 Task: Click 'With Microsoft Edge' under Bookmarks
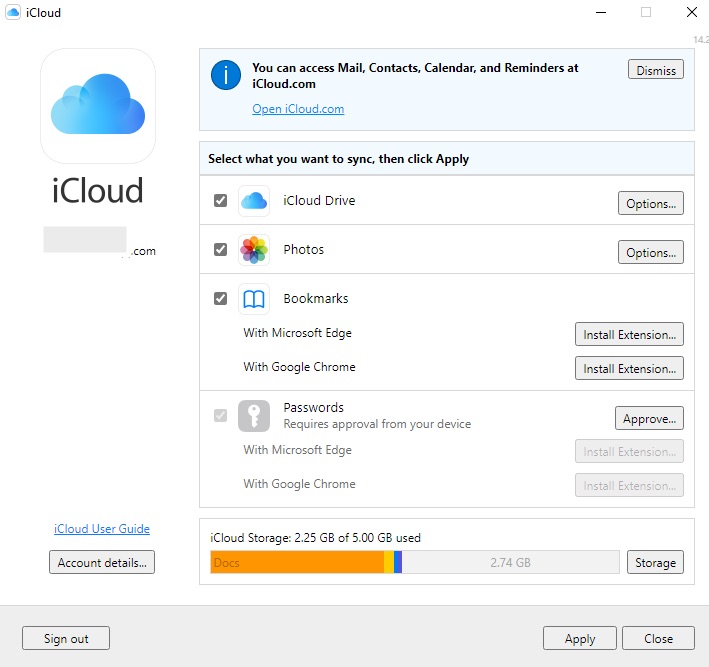coord(298,333)
